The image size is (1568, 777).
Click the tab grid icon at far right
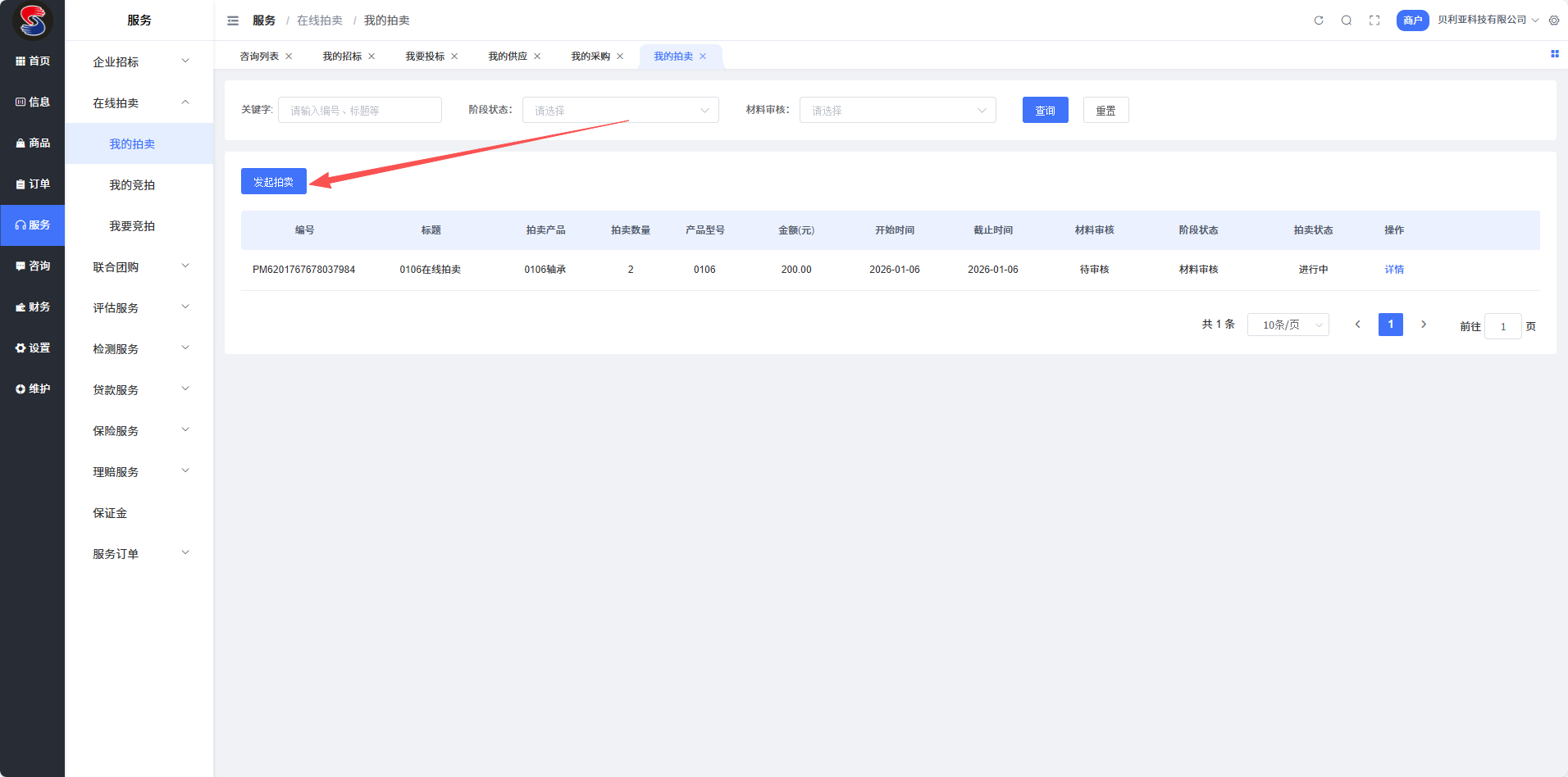1554,54
